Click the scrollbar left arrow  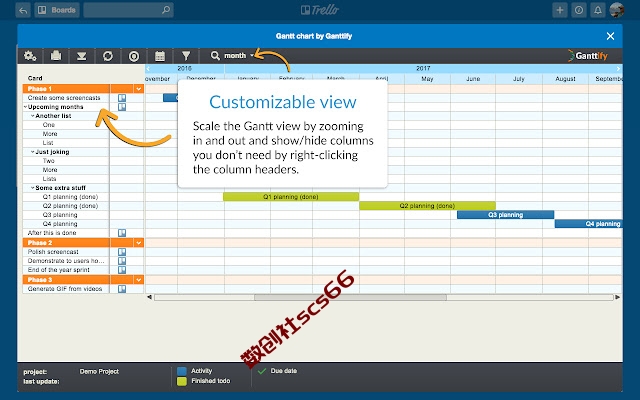[x=149, y=297]
